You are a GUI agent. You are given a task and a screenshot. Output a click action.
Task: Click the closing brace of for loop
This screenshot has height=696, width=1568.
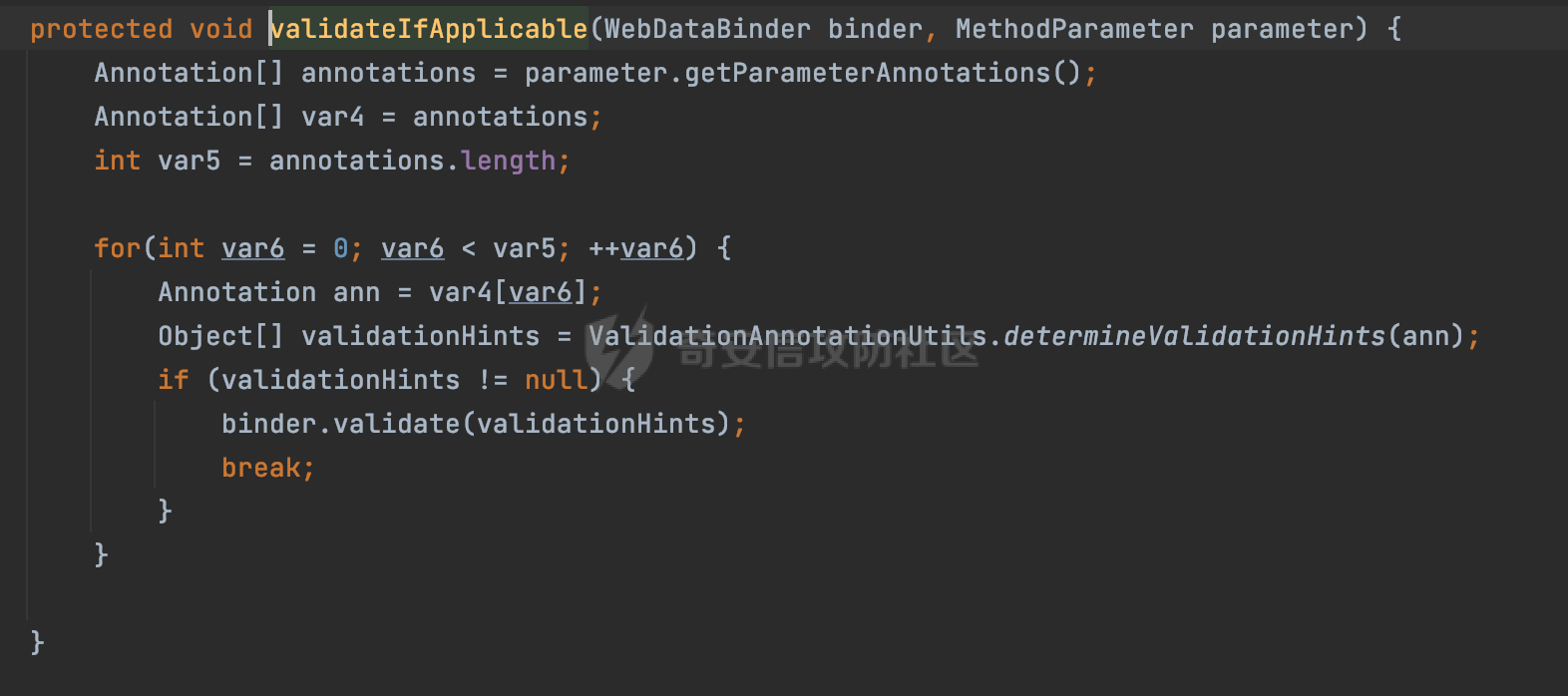coord(101,555)
